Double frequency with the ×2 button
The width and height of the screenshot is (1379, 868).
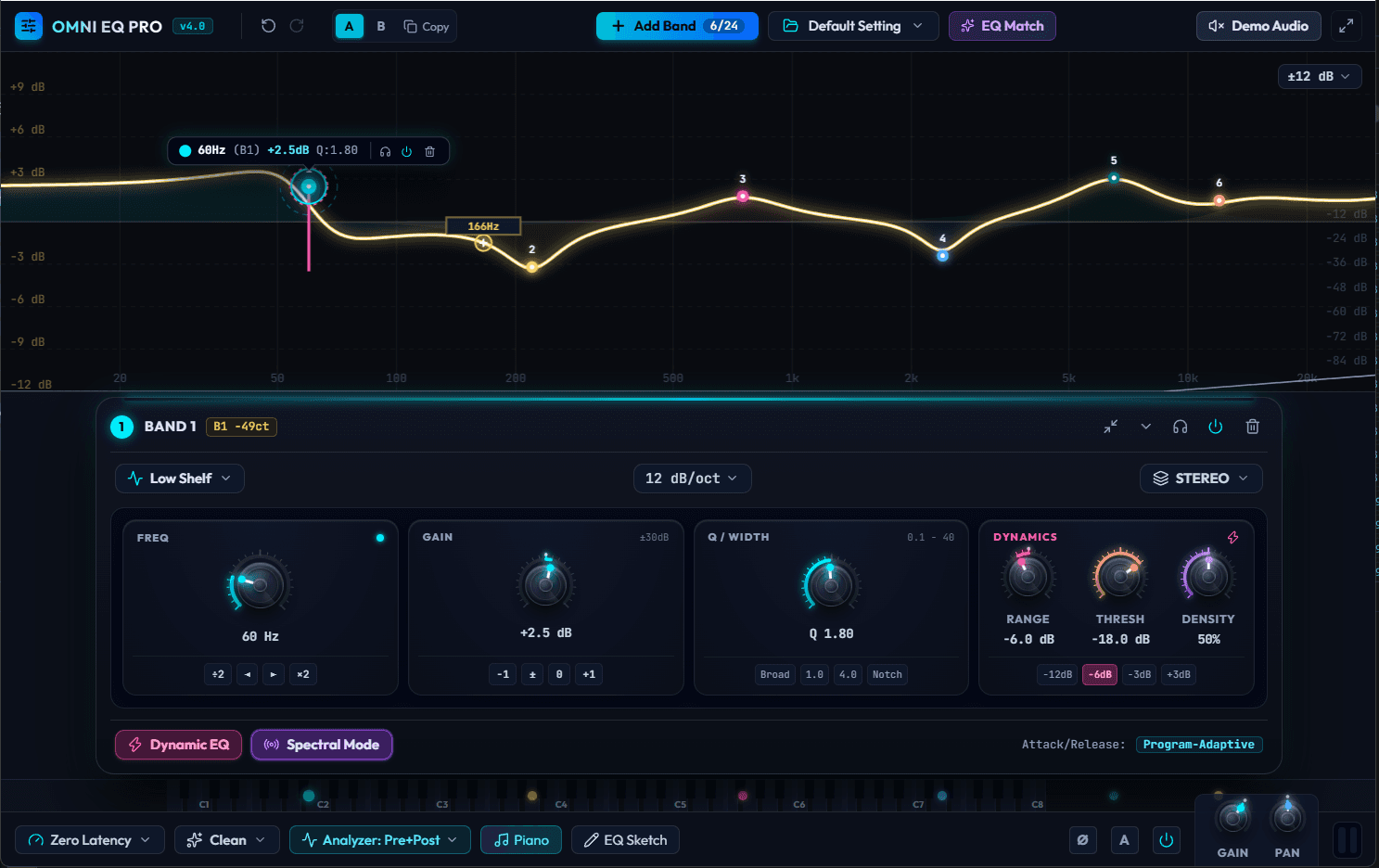click(x=303, y=674)
